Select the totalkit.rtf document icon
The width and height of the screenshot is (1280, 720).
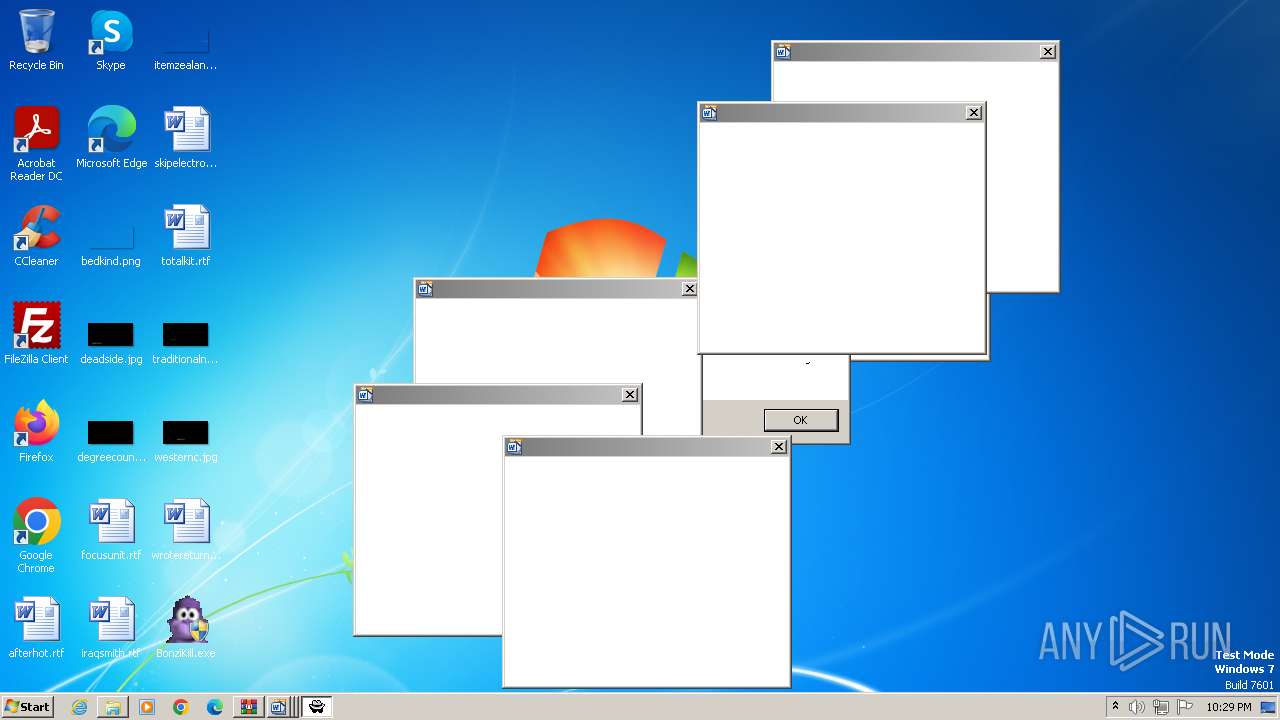186,236
